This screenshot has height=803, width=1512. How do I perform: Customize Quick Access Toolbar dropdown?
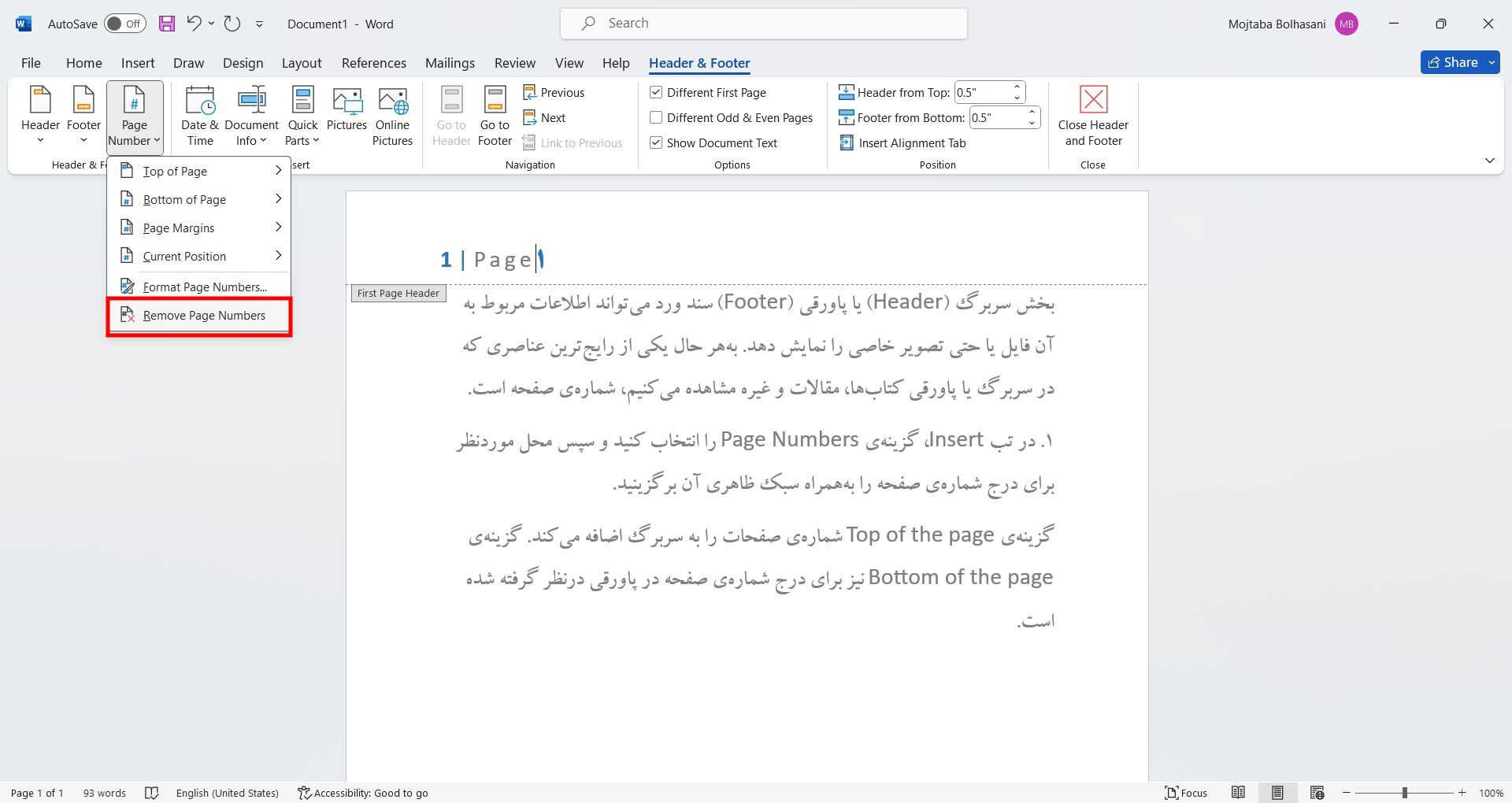(259, 24)
